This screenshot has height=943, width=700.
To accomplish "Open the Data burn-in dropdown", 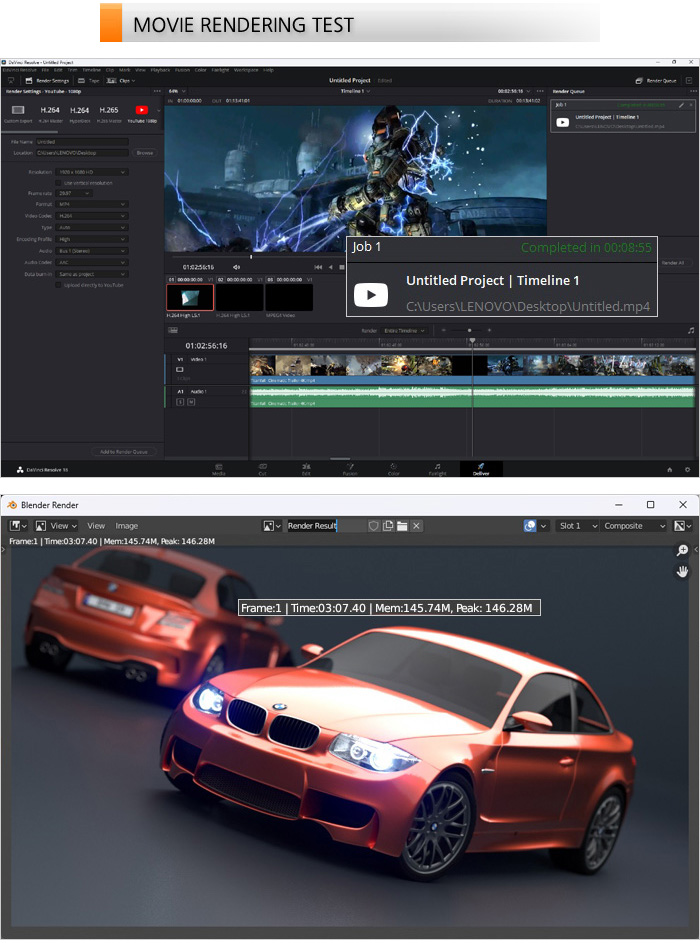I will (92, 274).
